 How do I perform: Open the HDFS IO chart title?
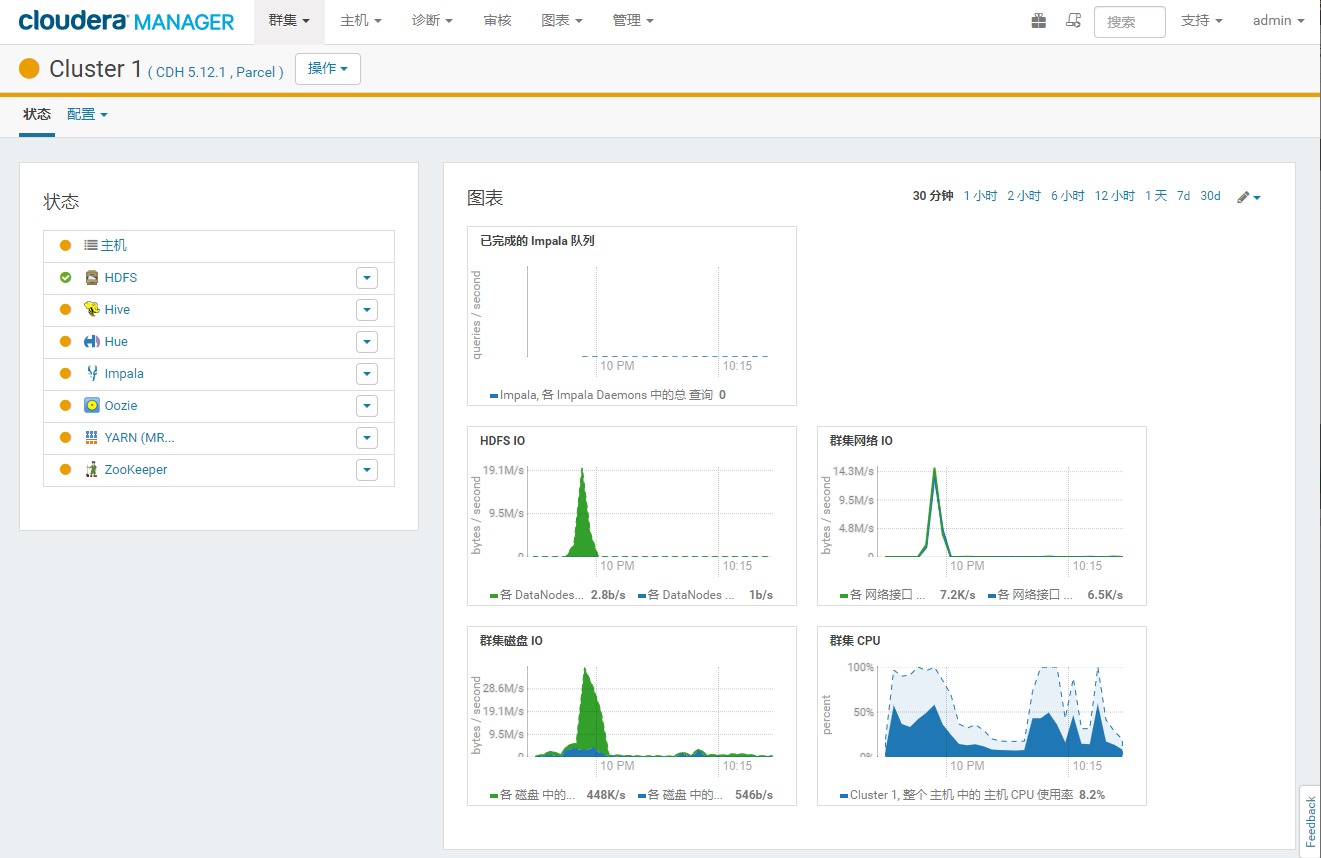tap(502, 441)
